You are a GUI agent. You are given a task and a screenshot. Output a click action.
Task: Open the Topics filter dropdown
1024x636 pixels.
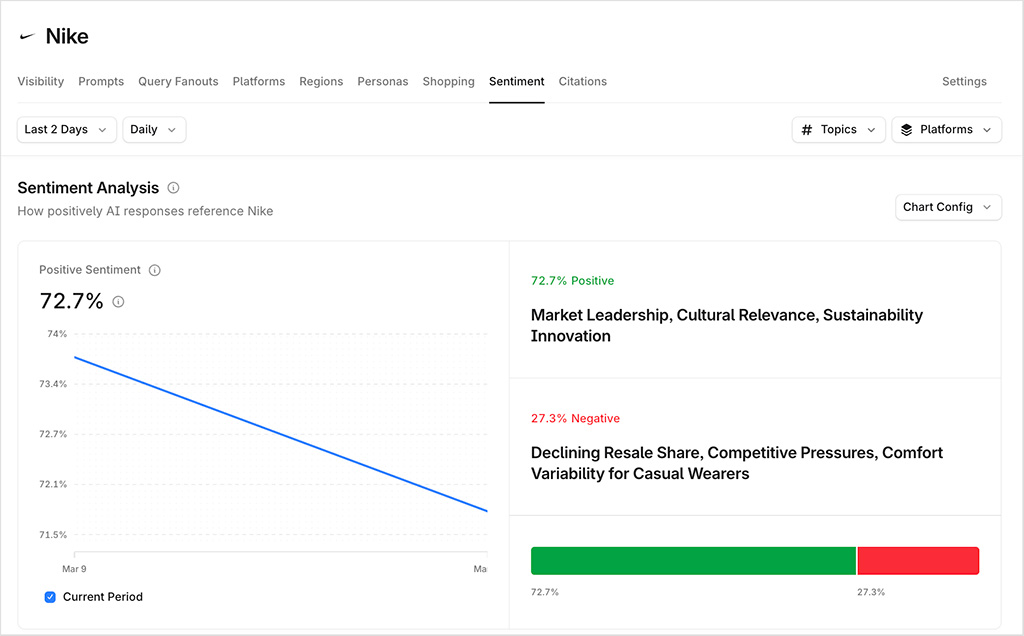(838, 129)
